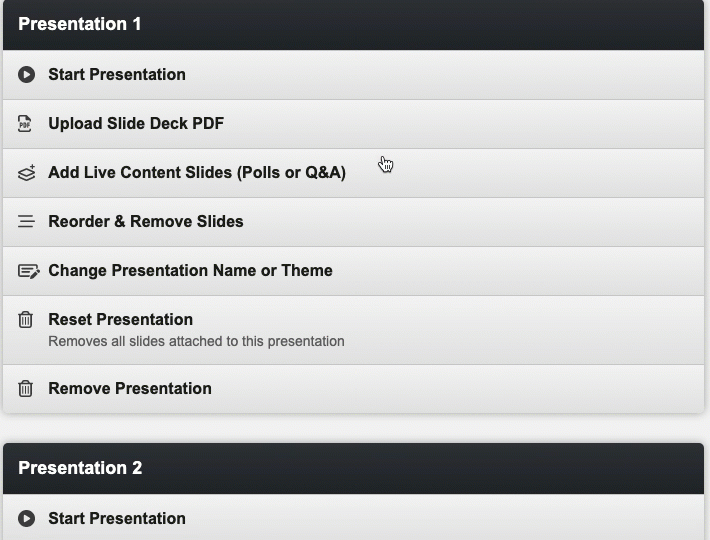Select Change Presentation Name or Theme text
Image resolution: width=710 pixels, height=540 pixels.
point(190,271)
